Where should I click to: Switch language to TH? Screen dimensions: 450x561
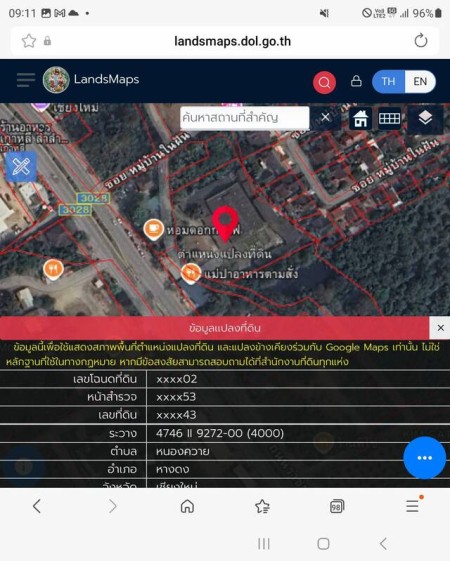pos(388,82)
